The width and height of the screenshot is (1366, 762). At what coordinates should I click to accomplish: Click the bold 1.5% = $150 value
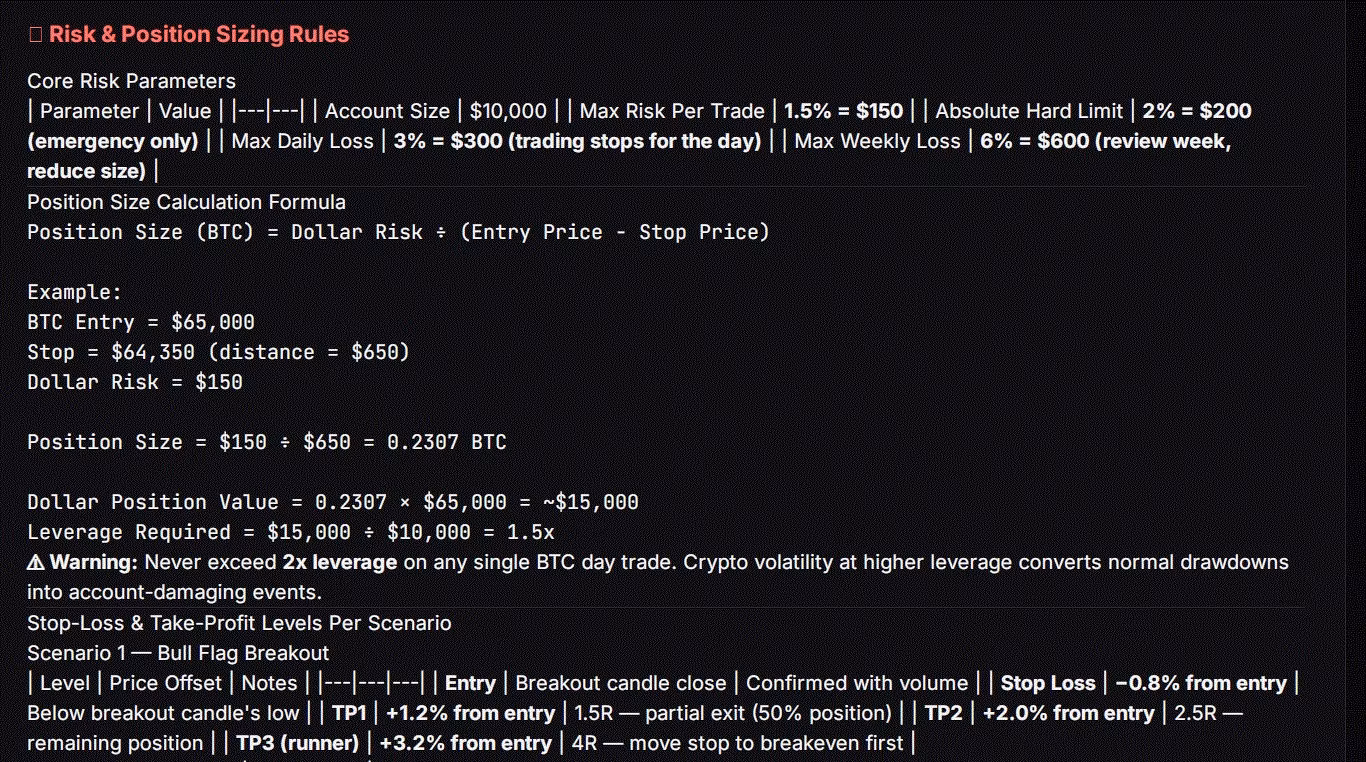click(843, 111)
